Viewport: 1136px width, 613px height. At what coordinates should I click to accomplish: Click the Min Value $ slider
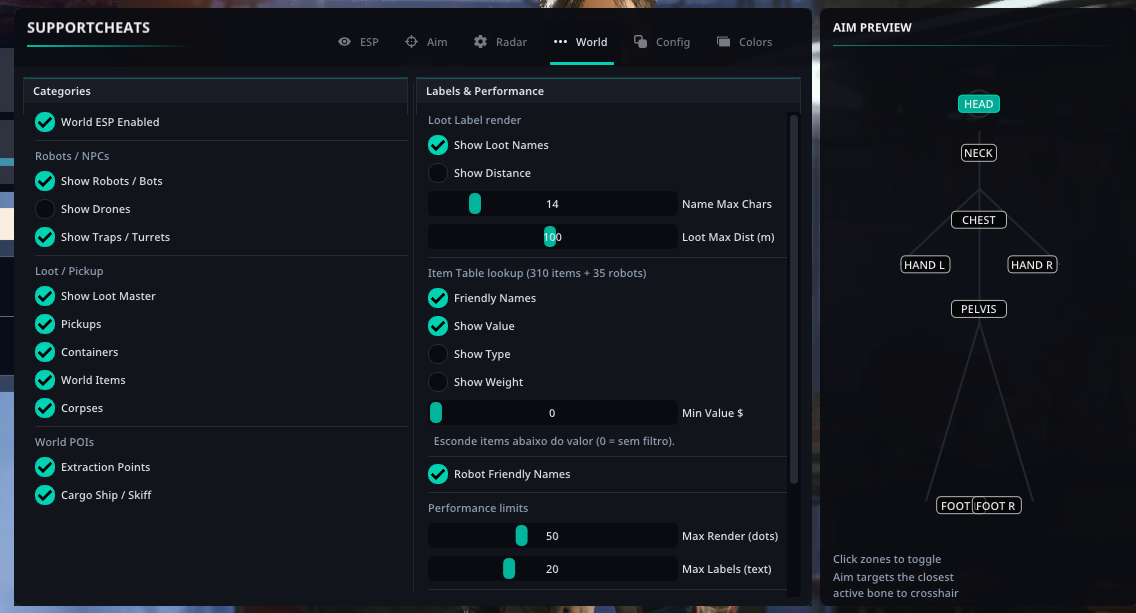pyautogui.click(x=553, y=413)
